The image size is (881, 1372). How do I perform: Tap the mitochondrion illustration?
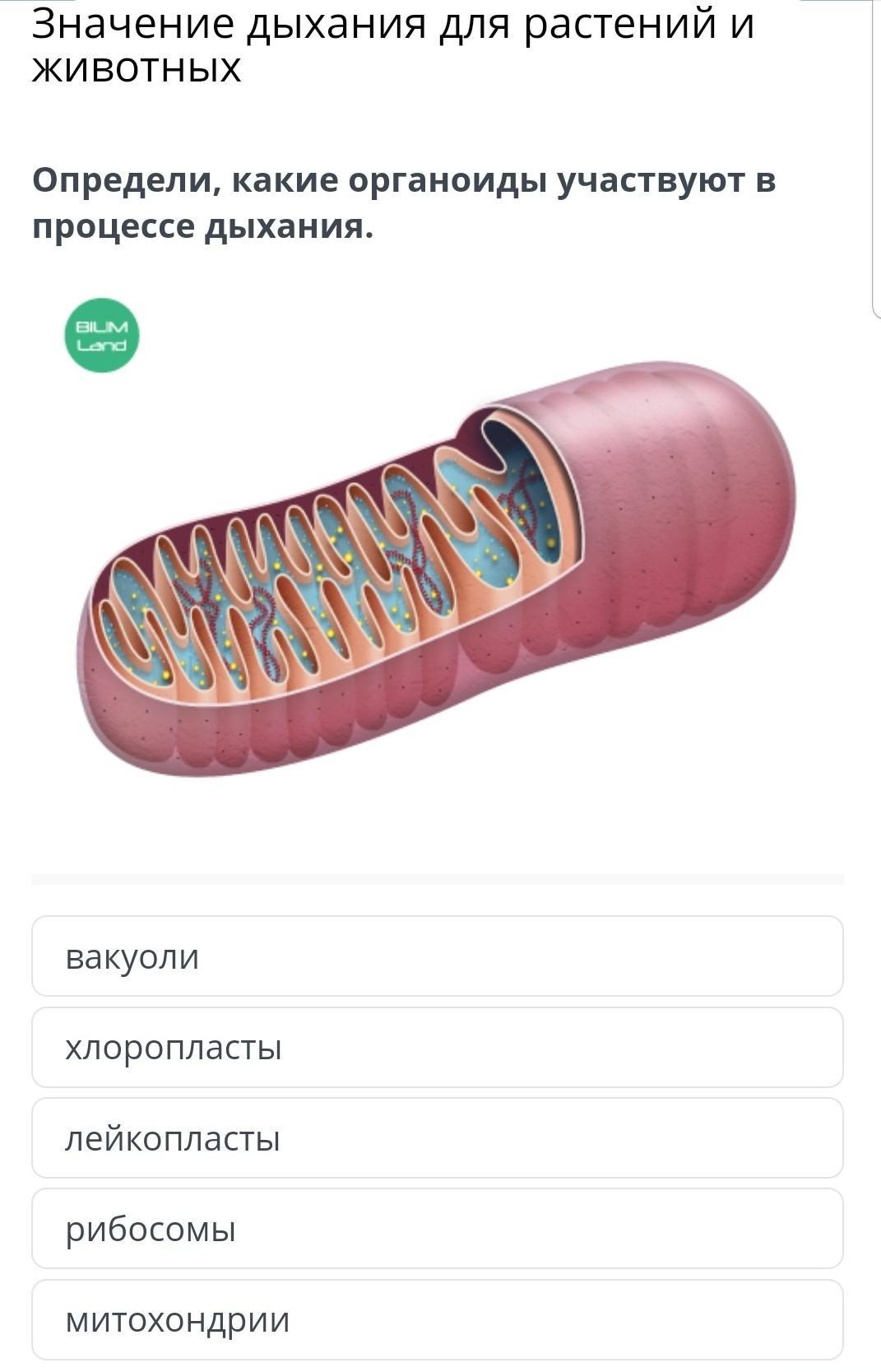pyautogui.click(x=436, y=568)
